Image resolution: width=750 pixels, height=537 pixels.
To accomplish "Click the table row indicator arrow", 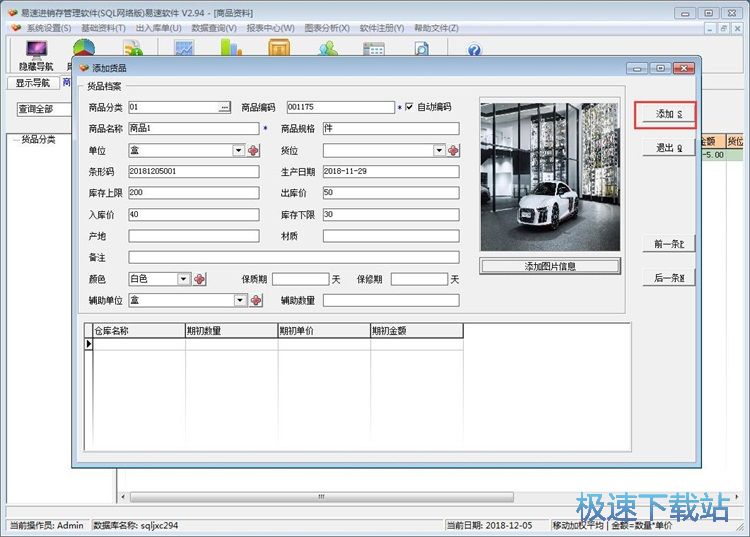I will (88, 344).
